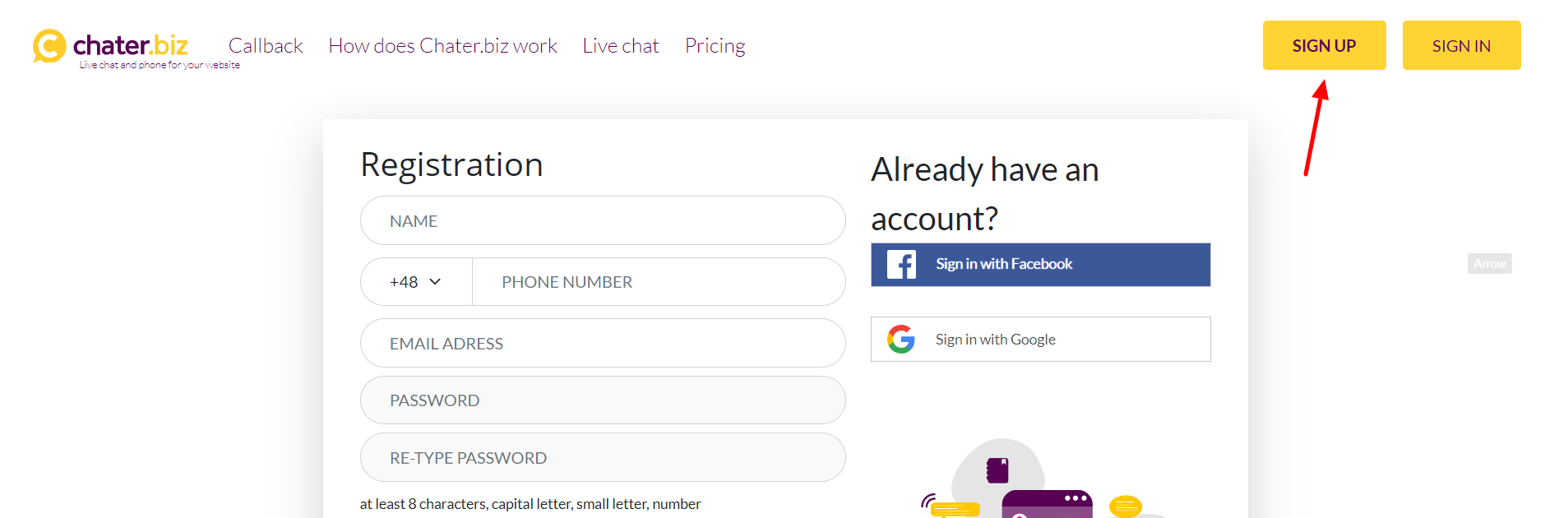Focus the RE-TYPE PASSWORD field

coord(603,458)
